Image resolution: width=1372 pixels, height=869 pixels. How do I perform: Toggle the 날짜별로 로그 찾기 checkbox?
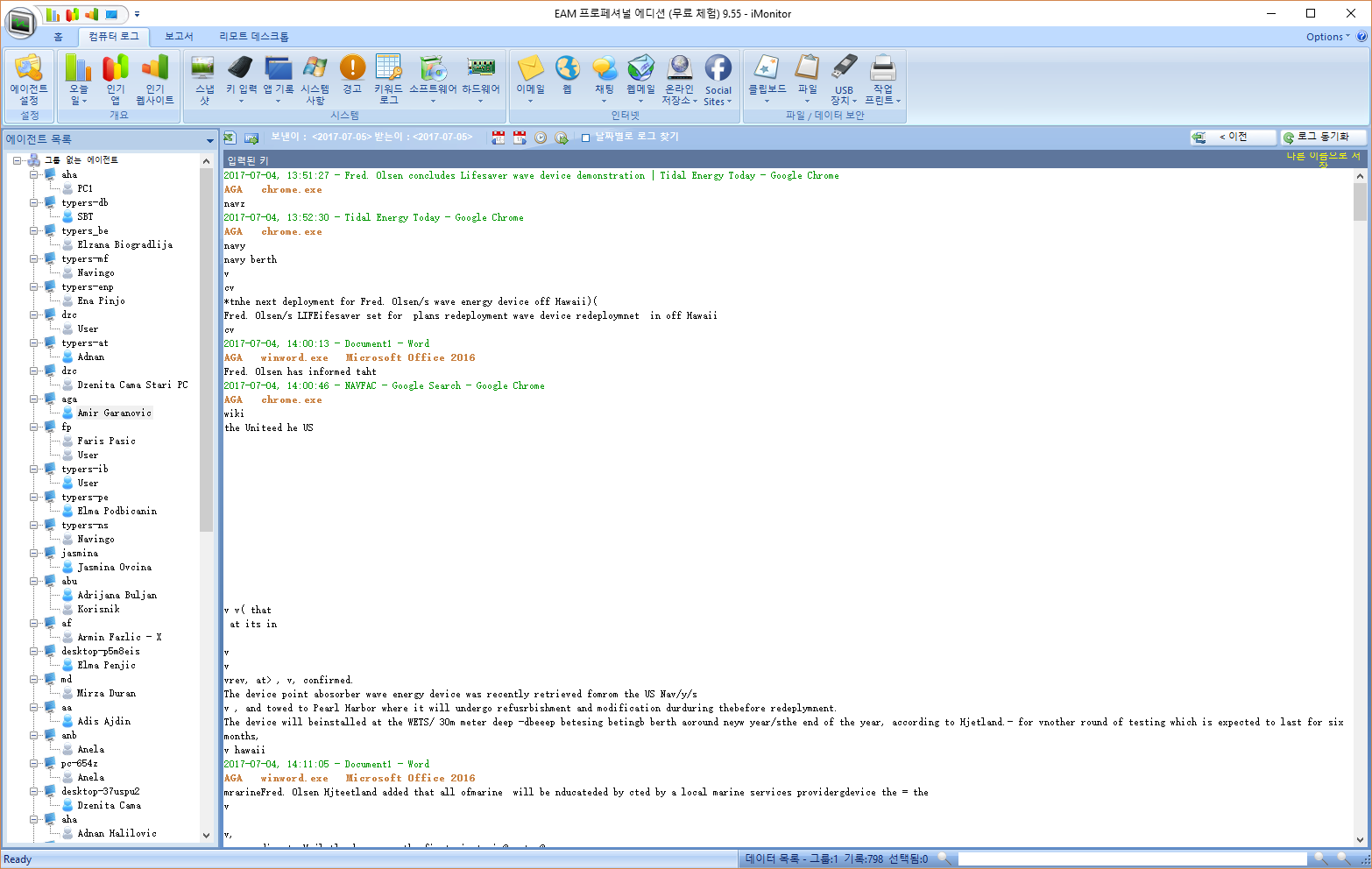pyautogui.click(x=585, y=138)
